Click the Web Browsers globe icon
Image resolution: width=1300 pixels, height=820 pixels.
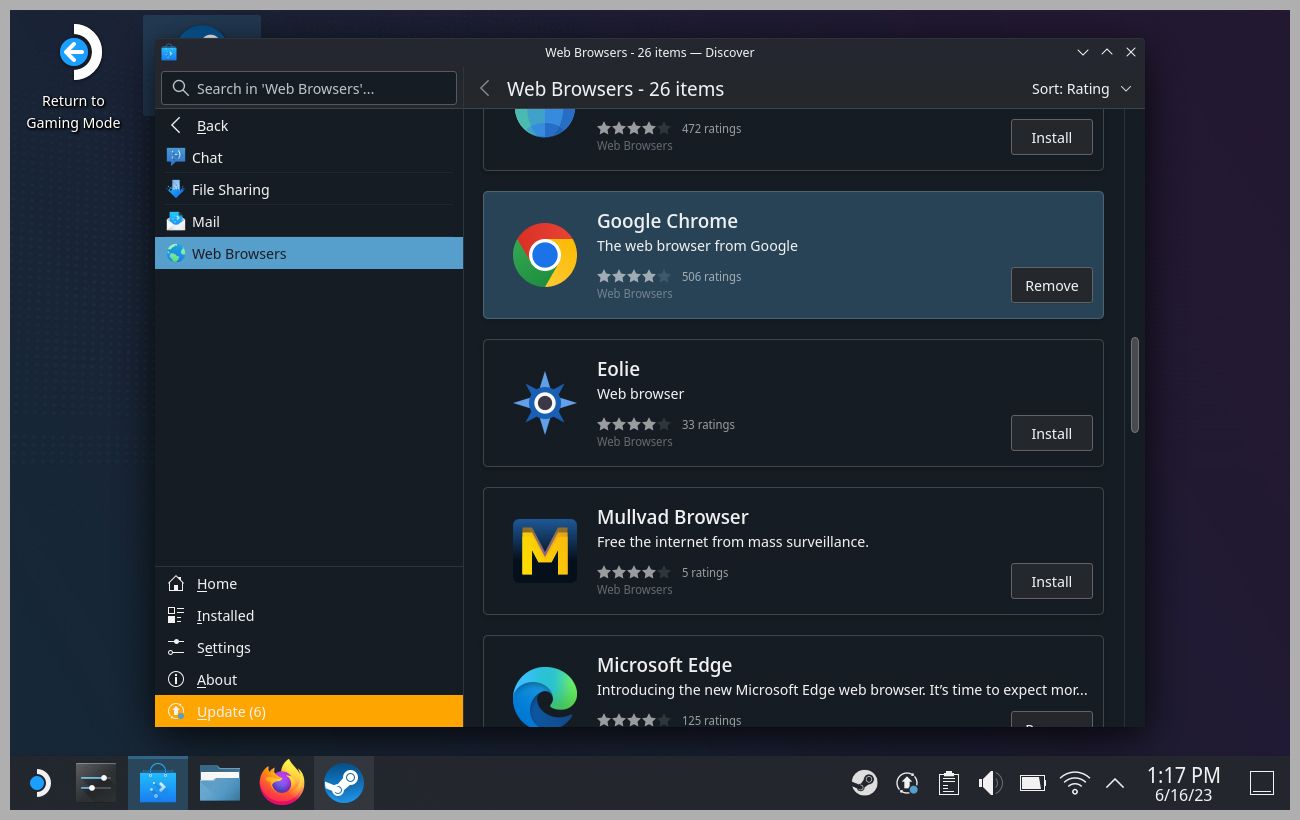(176, 253)
